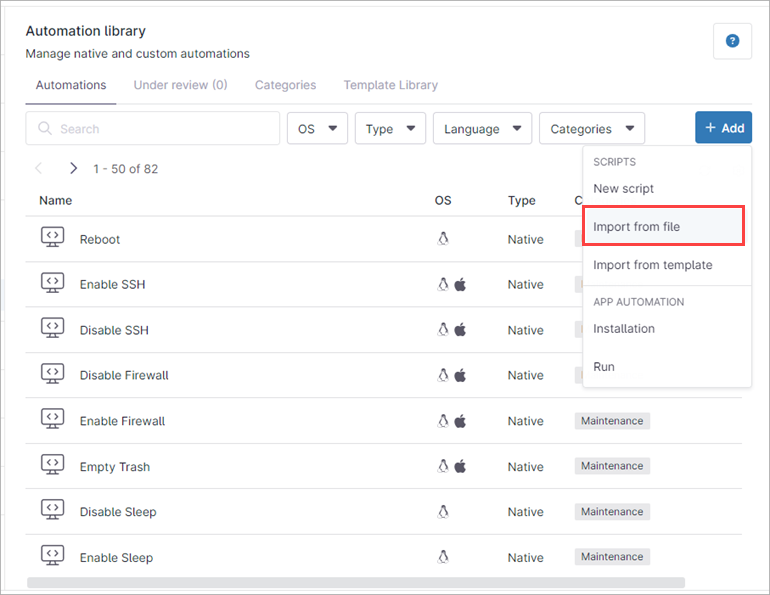
Task: Open the Disable SSH automation
Action: [114, 330]
